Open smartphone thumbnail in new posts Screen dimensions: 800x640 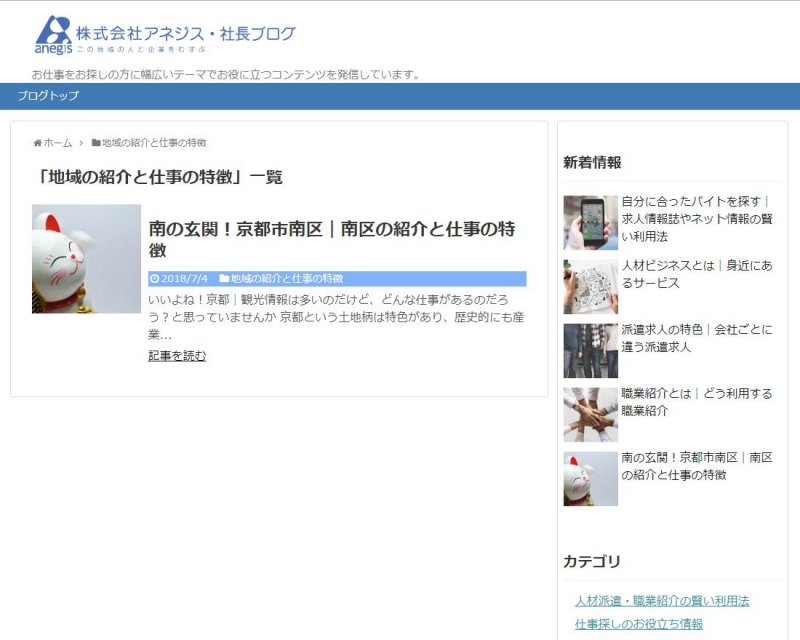pyautogui.click(x=590, y=222)
